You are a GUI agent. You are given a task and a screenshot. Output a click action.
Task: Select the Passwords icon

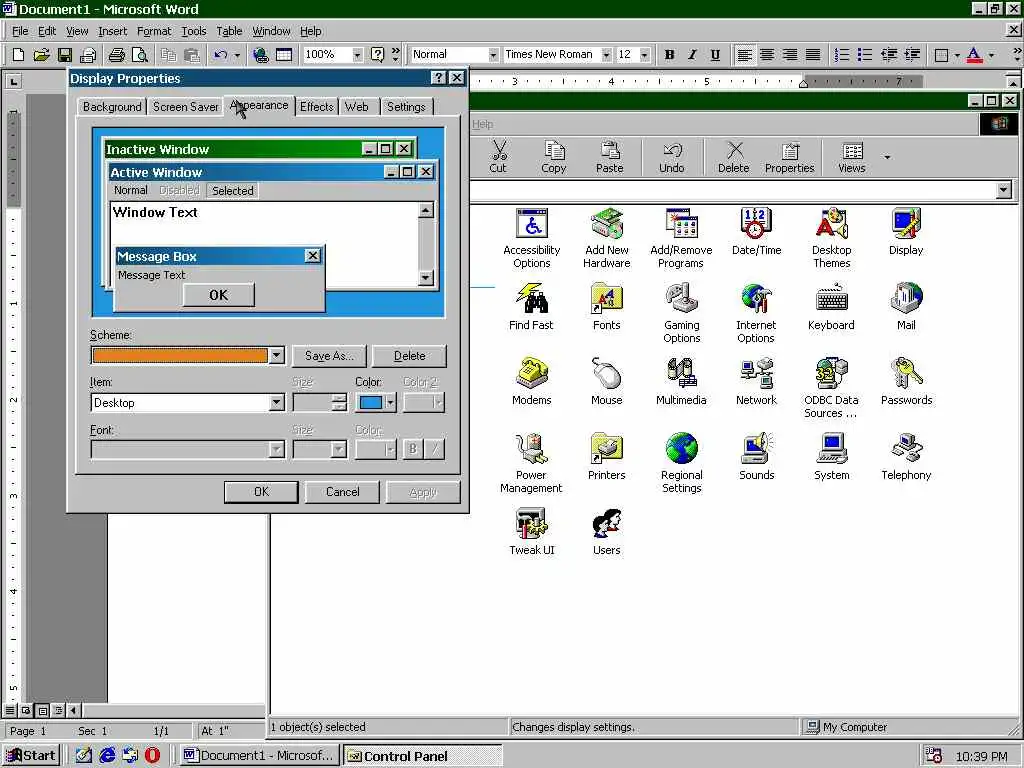pos(906,382)
